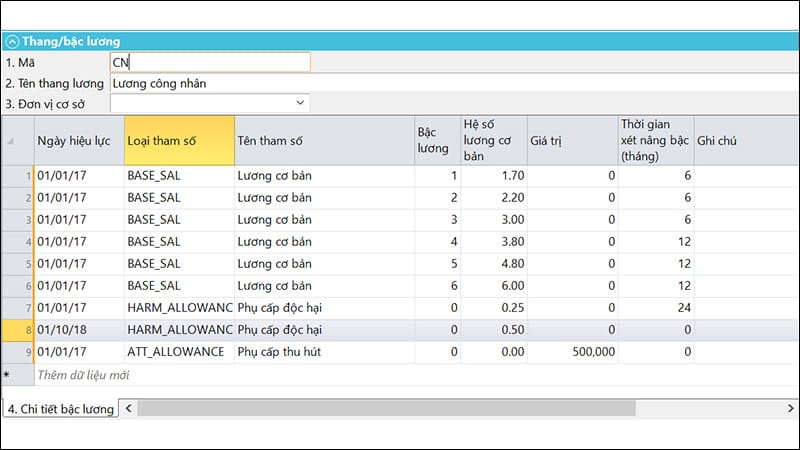Image resolution: width=800 pixels, height=450 pixels.
Task: Click the Mã input field containing CN
Action: point(210,62)
